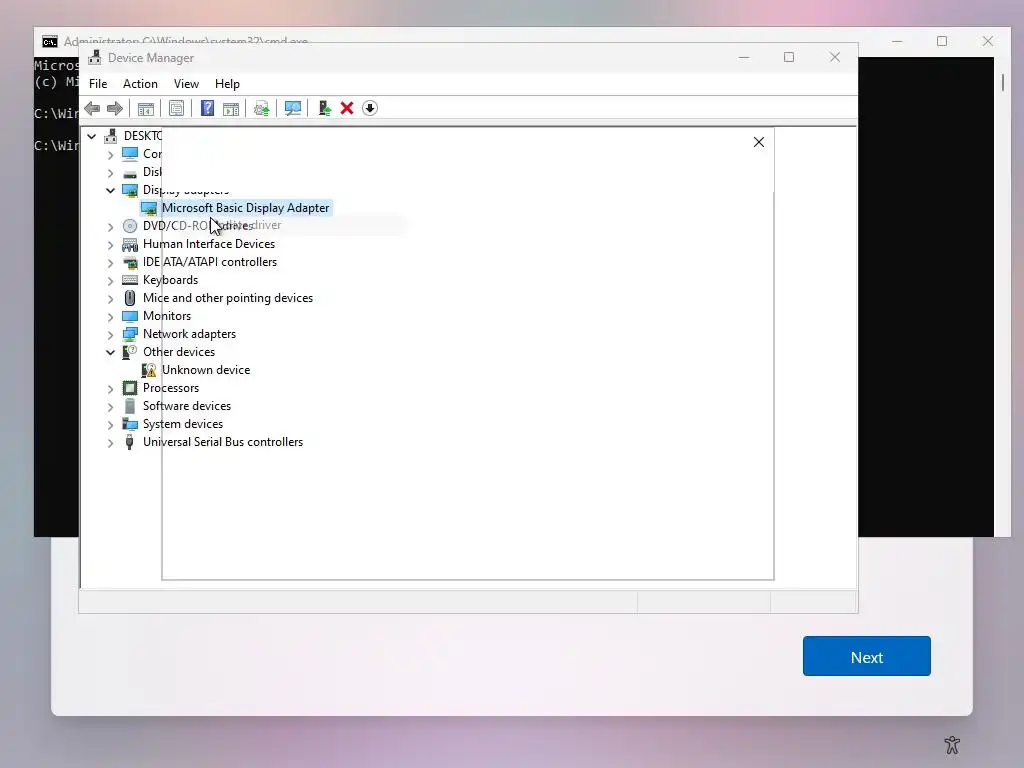Expand the Monitors chevron
1024x768 pixels.
pyautogui.click(x=110, y=317)
